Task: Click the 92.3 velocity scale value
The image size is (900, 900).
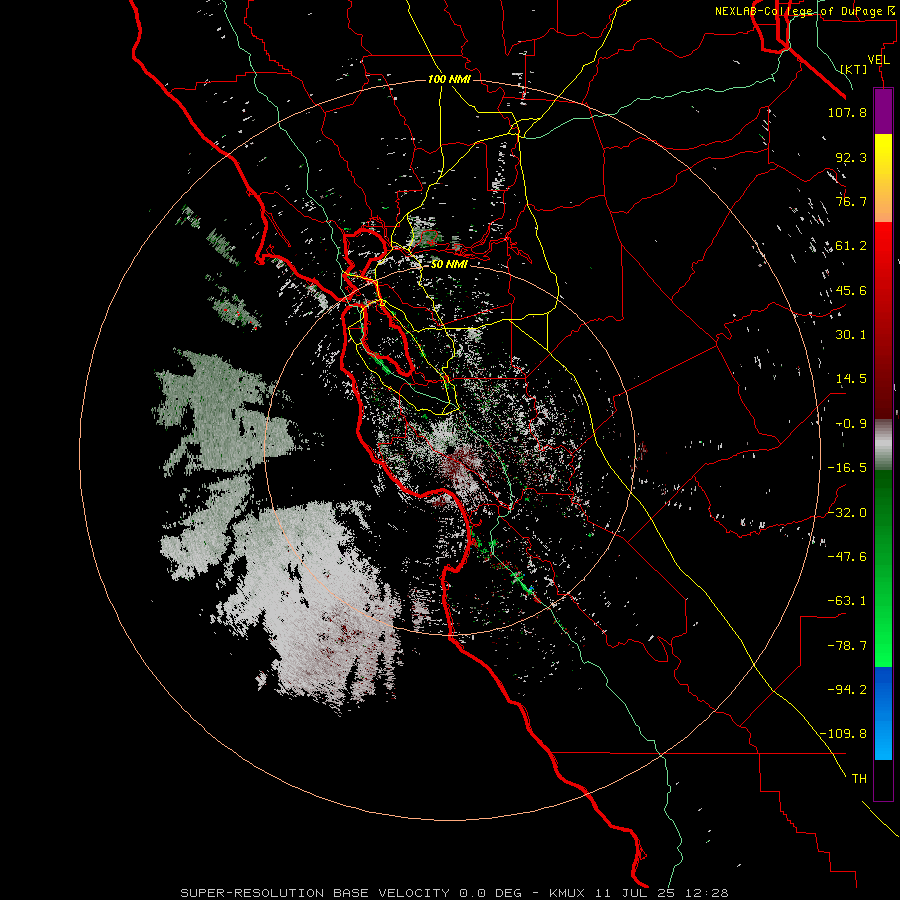Action: [851, 157]
